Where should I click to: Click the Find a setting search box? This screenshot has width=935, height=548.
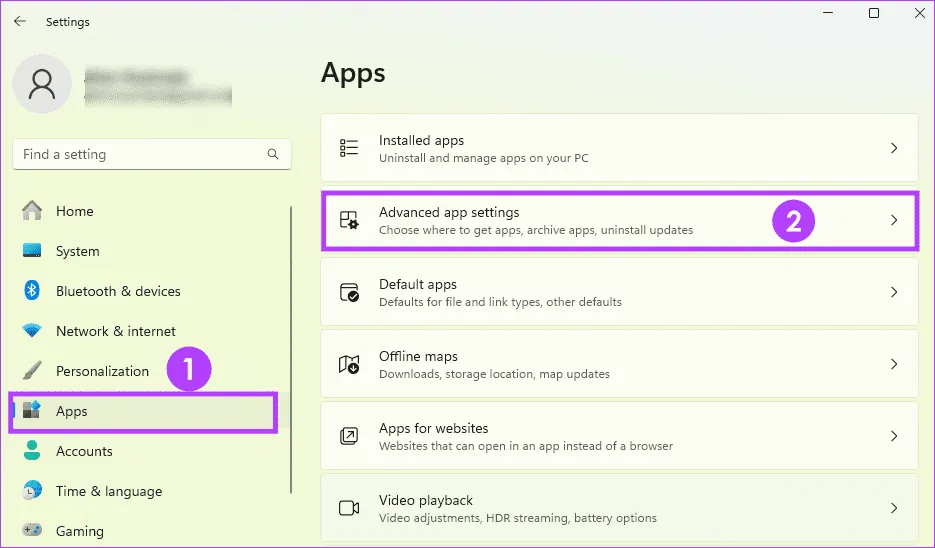pyautogui.click(x=140, y=155)
